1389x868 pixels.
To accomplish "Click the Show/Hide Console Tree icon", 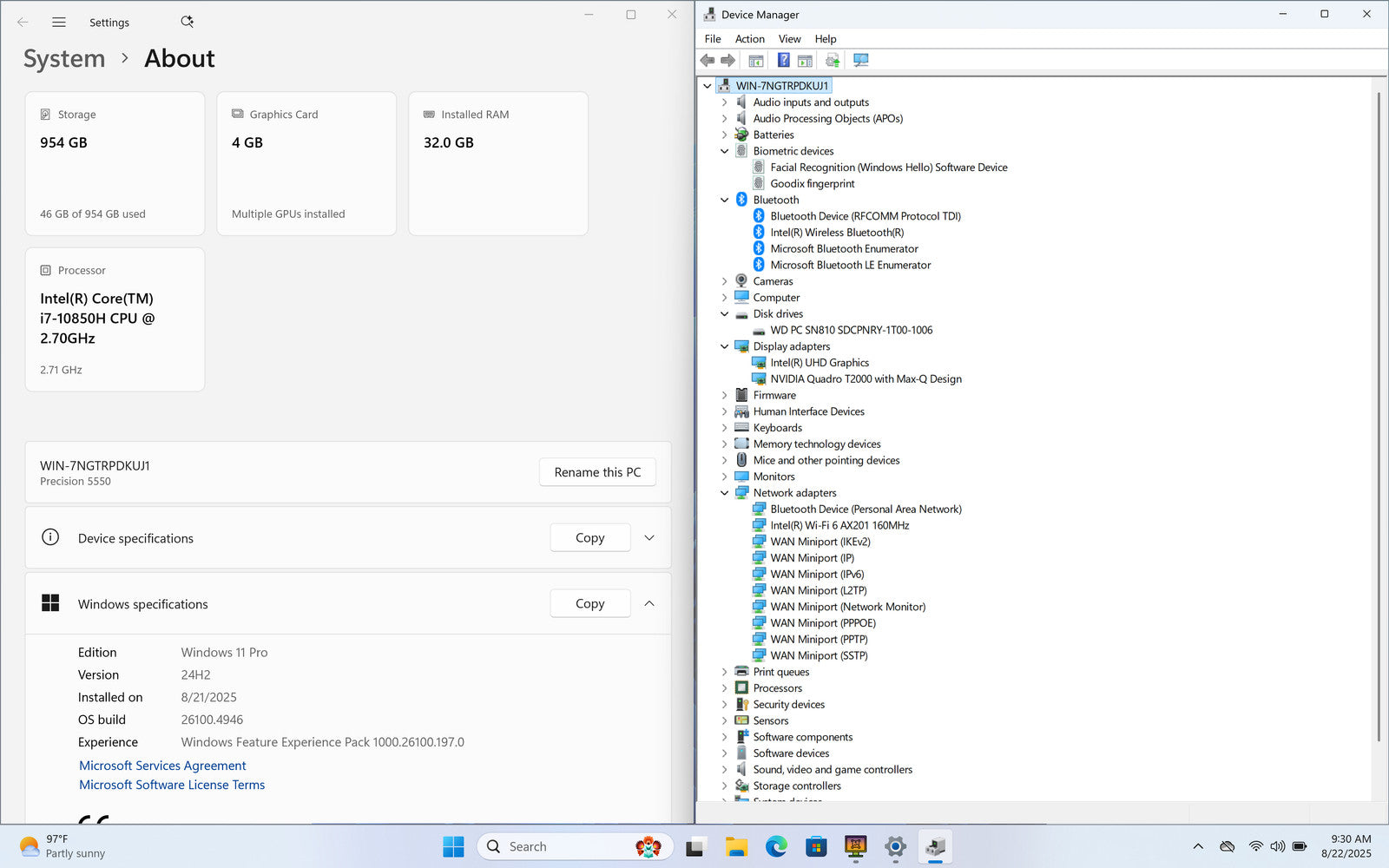I will pos(756,60).
